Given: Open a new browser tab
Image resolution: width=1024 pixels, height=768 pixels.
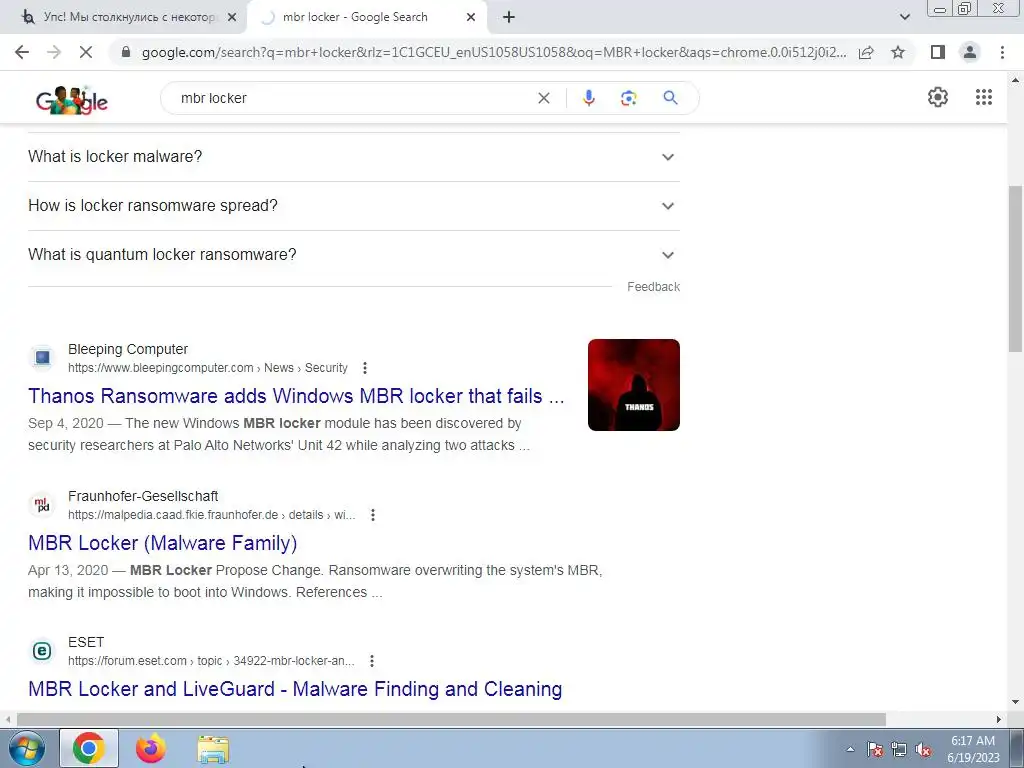Looking at the screenshot, I should (509, 17).
